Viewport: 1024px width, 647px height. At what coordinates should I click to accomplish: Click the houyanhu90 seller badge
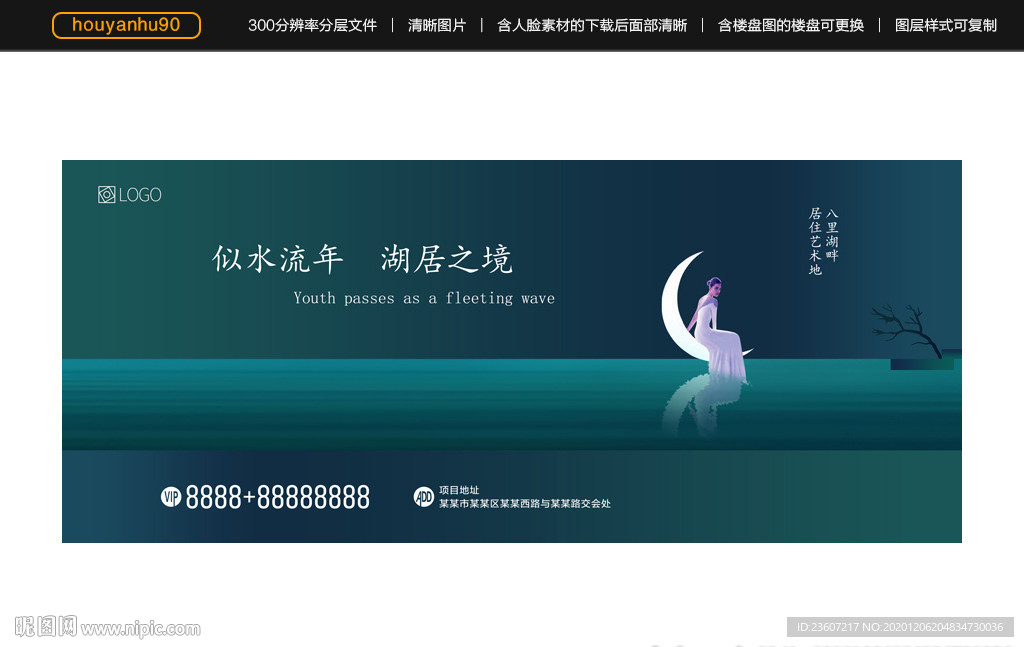coord(126,26)
